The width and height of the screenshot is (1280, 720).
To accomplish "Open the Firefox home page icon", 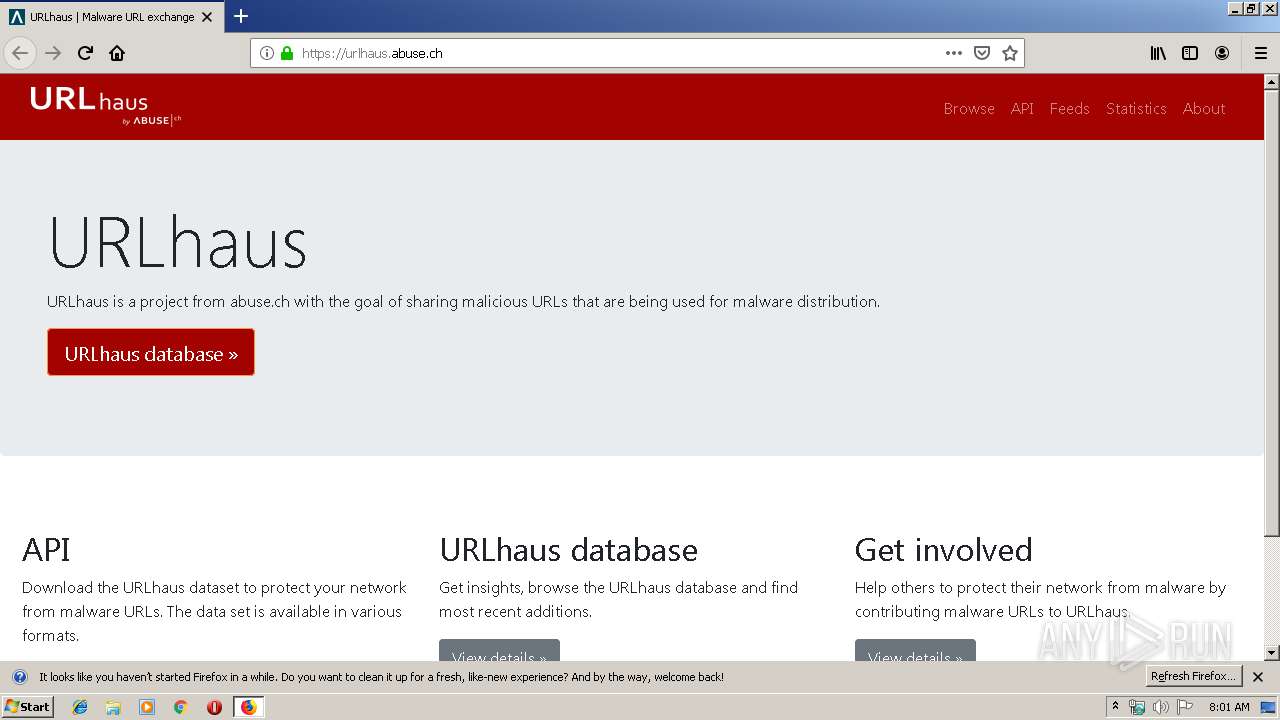I will pyautogui.click(x=117, y=53).
